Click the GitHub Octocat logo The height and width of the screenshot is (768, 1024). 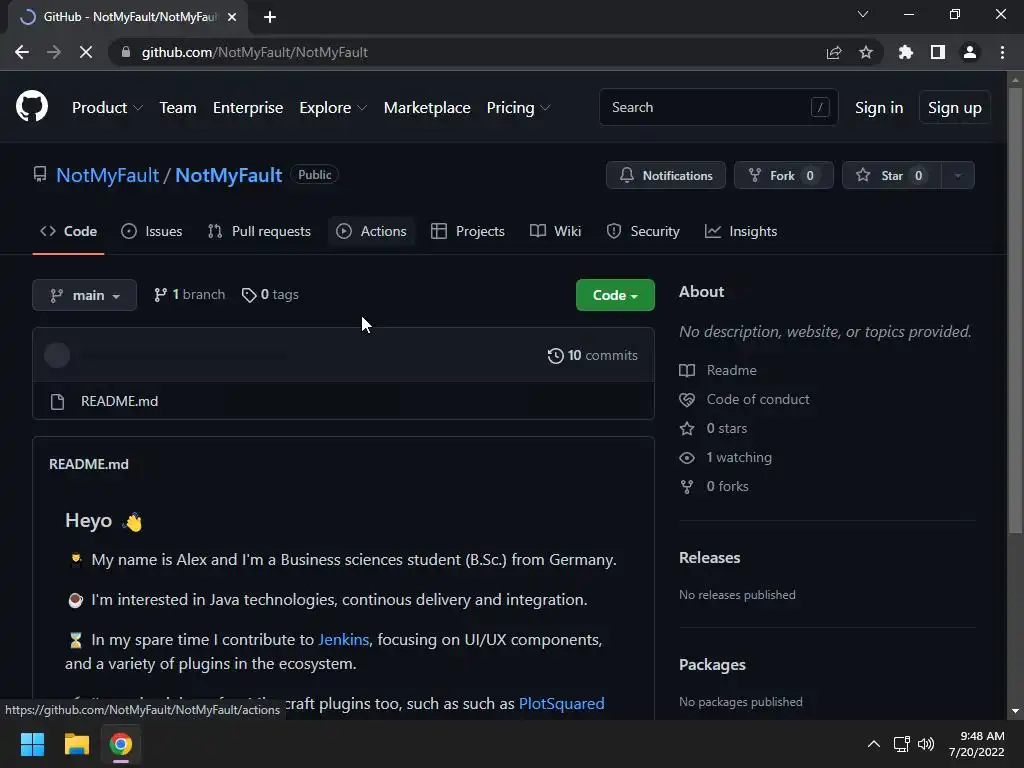point(32,107)
